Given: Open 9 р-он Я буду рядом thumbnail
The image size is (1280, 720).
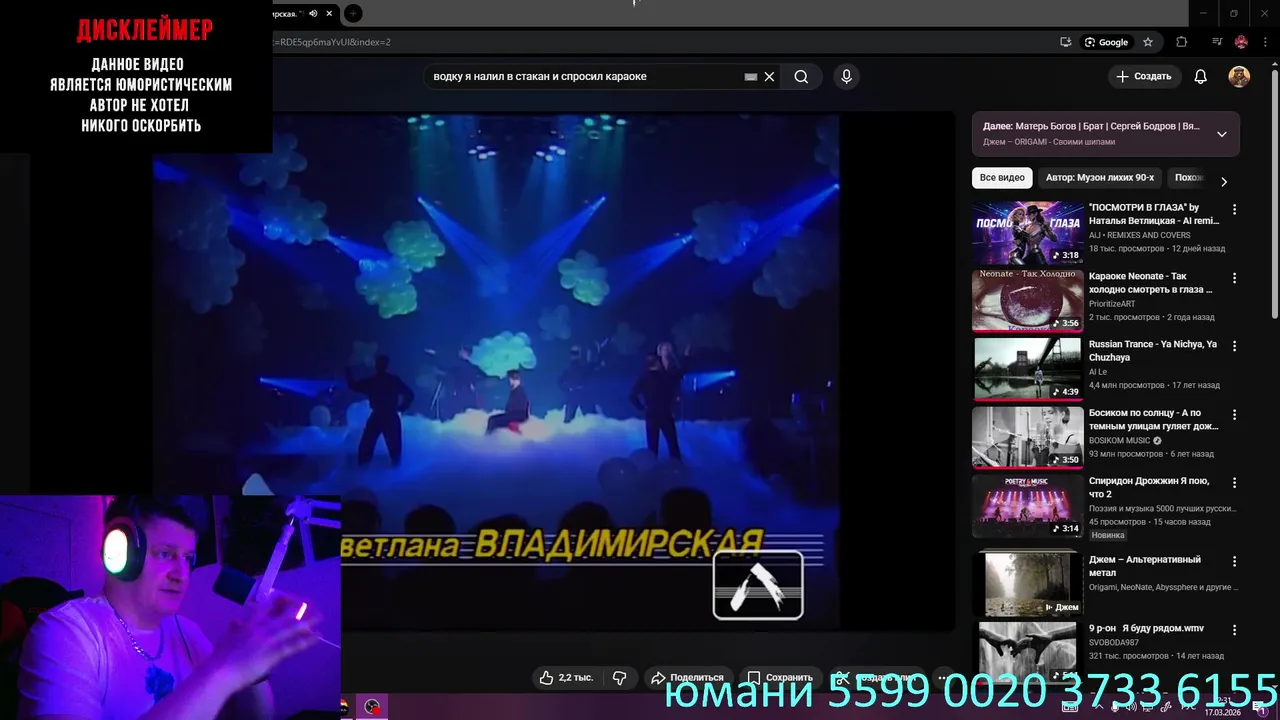Looking at the screenshot, I should point(1027,651).
